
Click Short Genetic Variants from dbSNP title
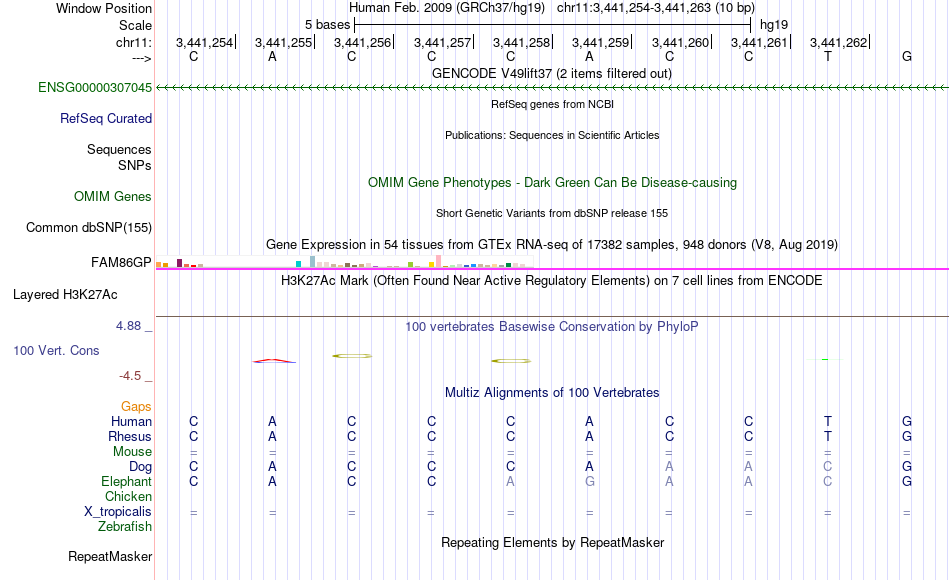(x=552, y=213)
